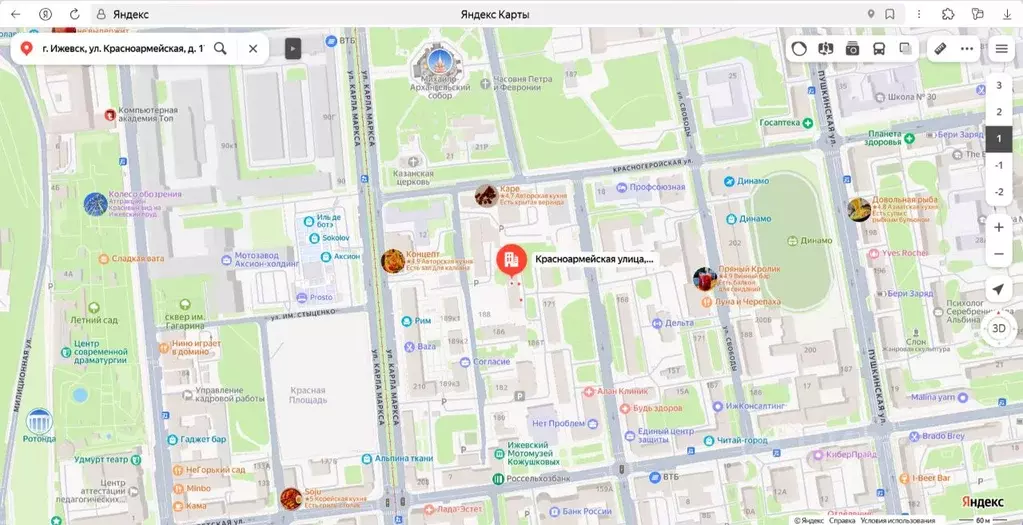This screenshot has height=525, width=1023.
Task: Open the browser three-dot options menu
Action: pos(919,14)
